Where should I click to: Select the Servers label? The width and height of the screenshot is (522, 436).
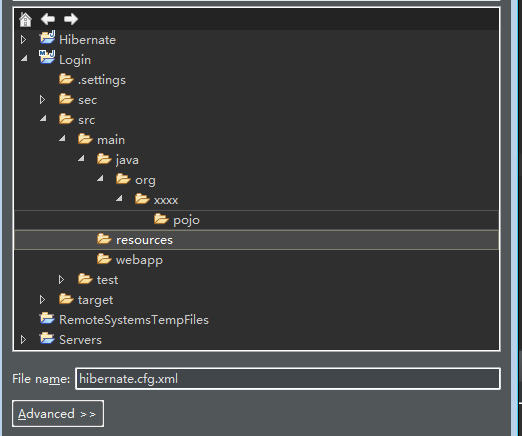tap(80, 340)
